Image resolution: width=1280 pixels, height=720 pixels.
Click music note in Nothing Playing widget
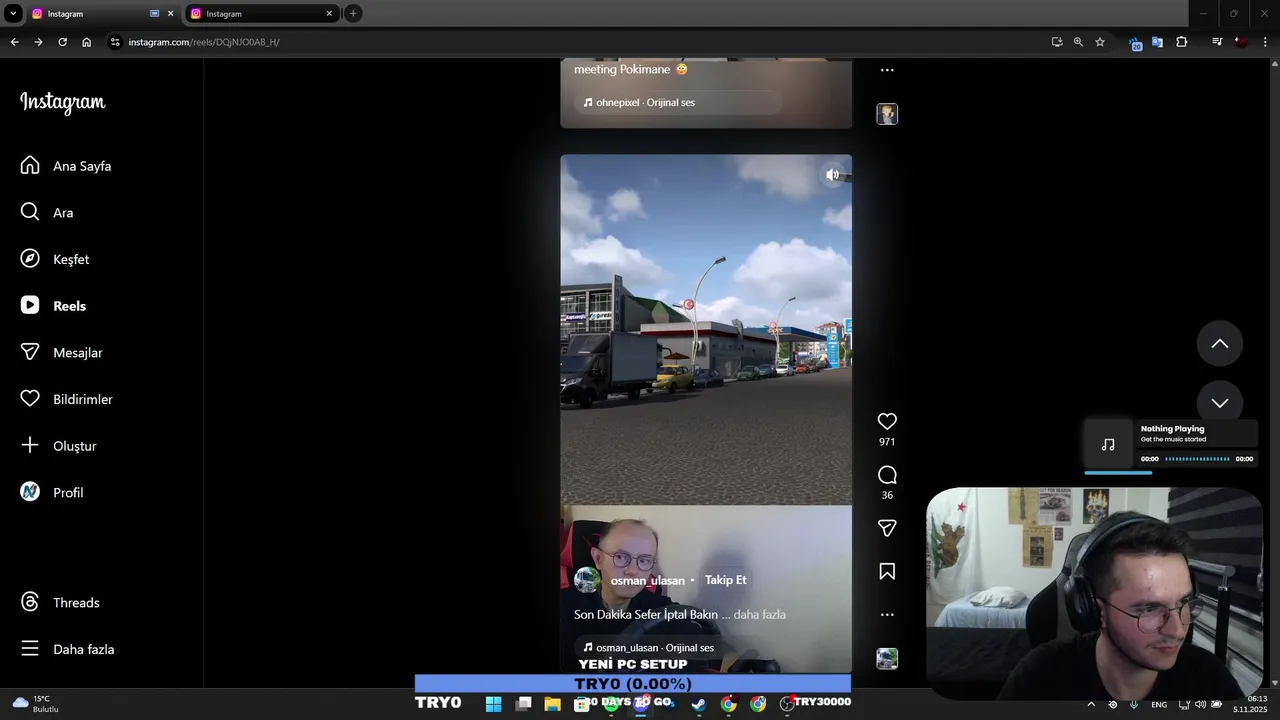coord(1108,445)
